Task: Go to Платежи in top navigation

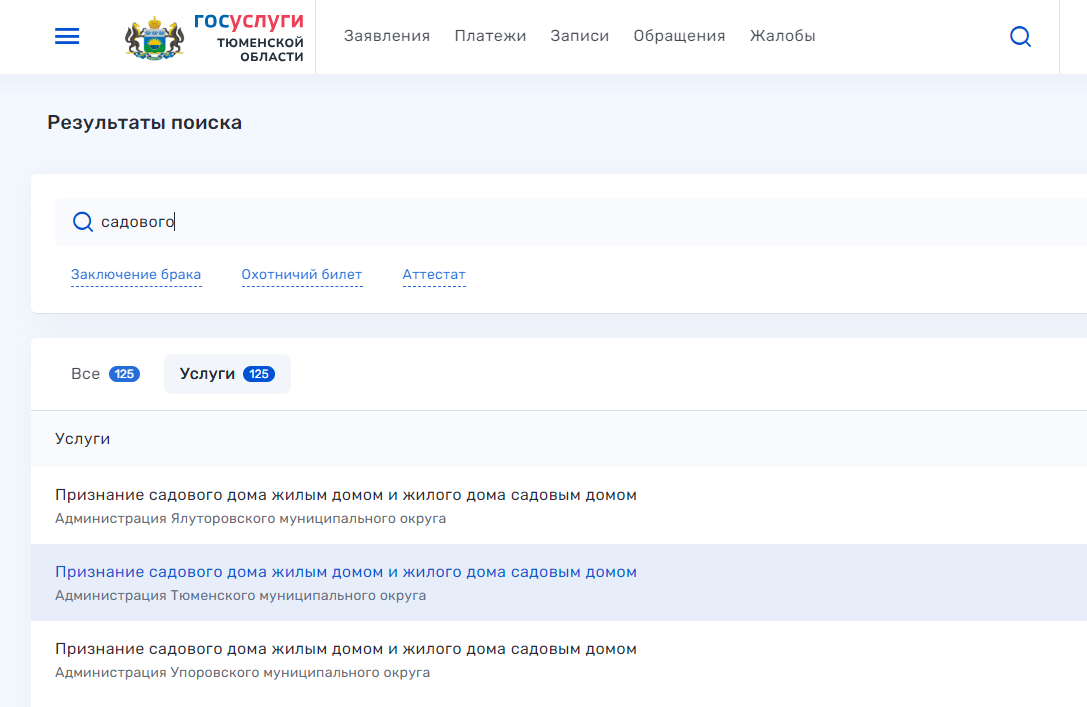Action: tap(490, 36)
